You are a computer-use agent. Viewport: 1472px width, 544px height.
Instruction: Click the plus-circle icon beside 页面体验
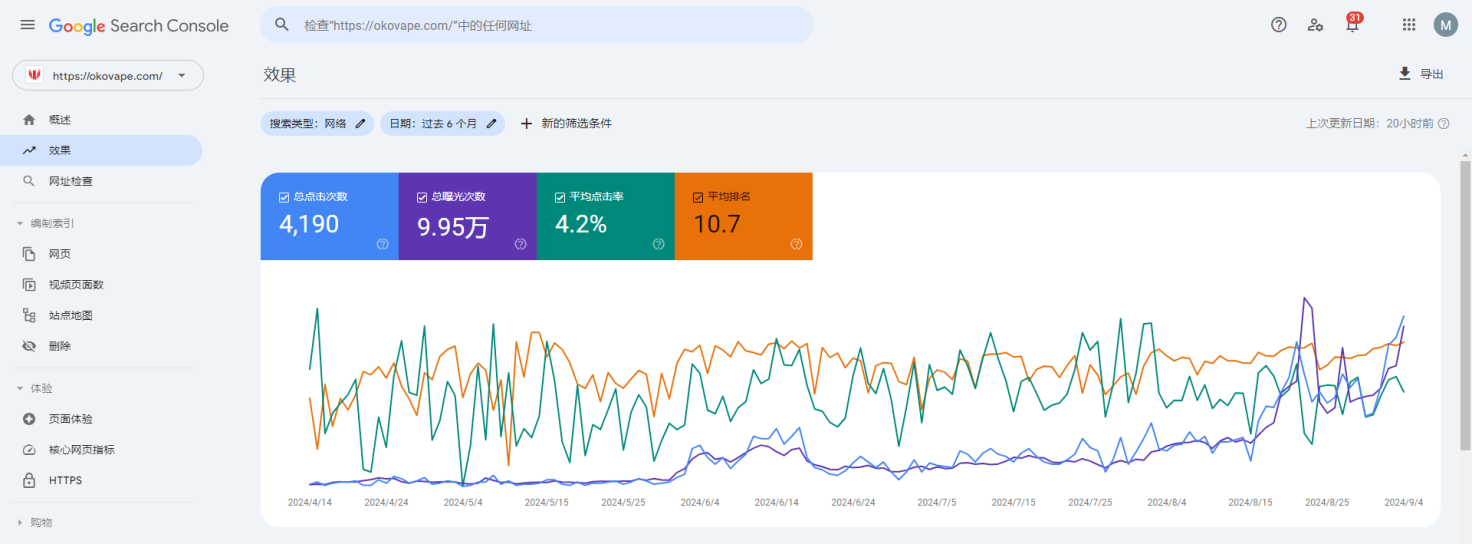click(29, 419)
